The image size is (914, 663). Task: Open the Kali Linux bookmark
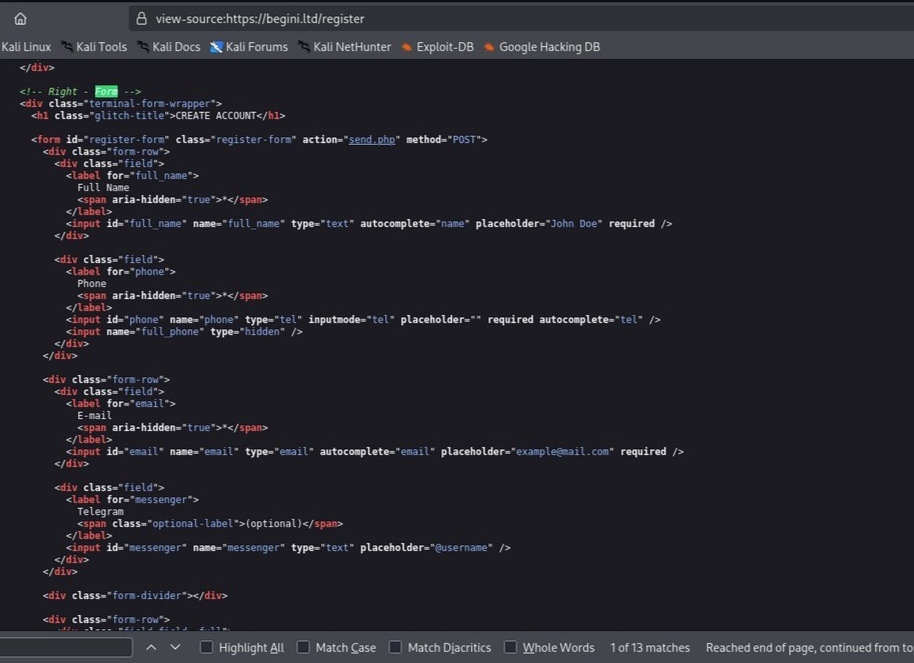pyautogui.click(x=26, y=47)
